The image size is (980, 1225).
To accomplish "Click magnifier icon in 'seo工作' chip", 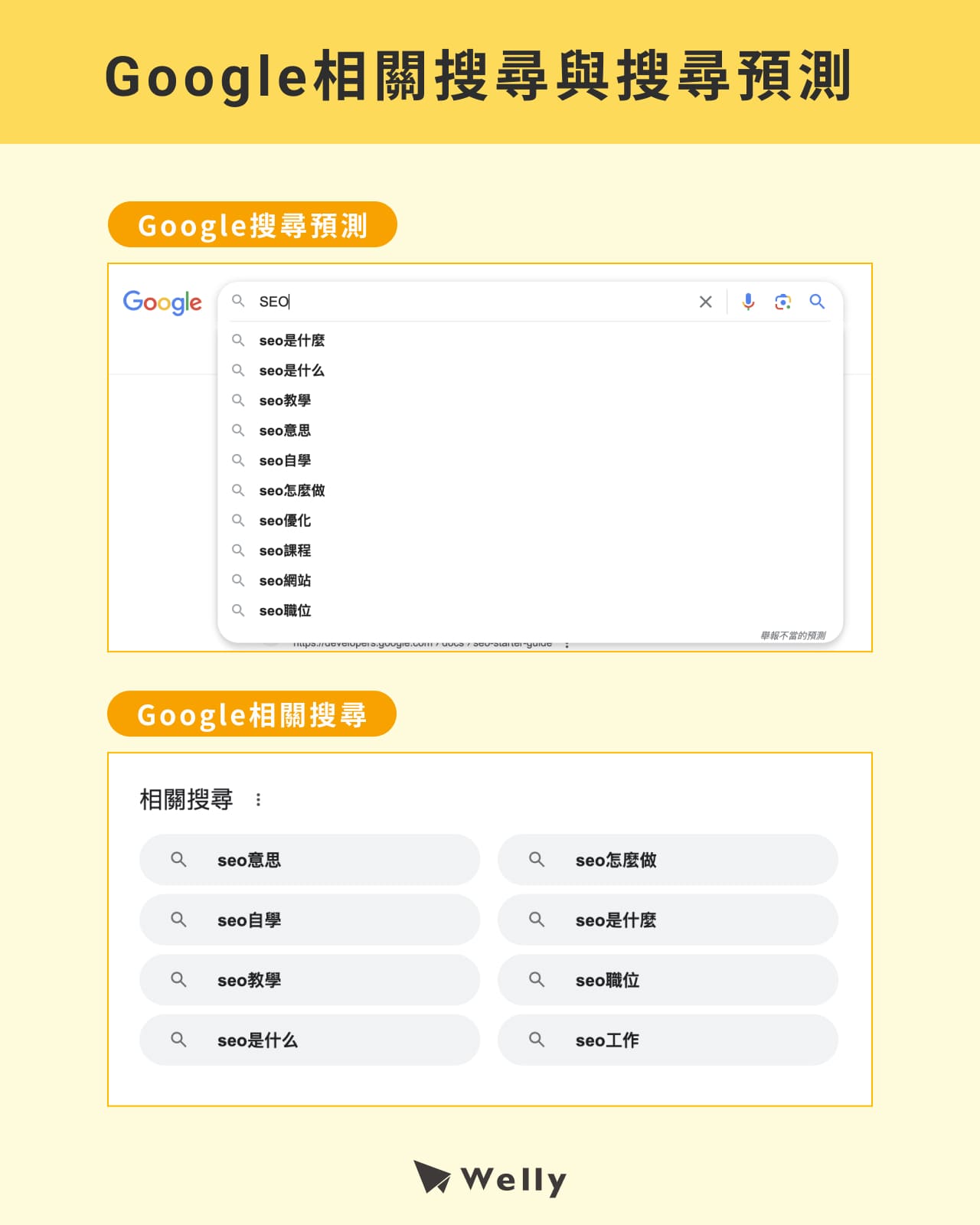I will [537, 1039].
